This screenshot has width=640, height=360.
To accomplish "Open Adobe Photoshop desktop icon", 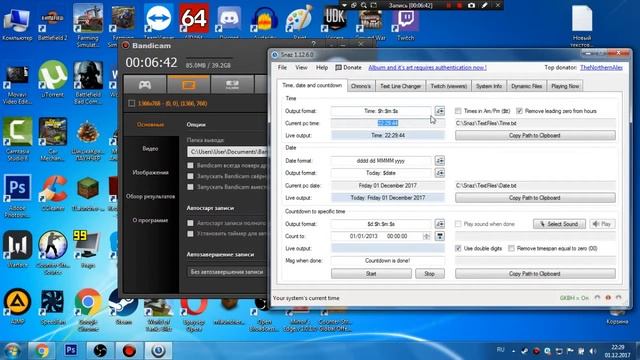I will pos(17,196).
